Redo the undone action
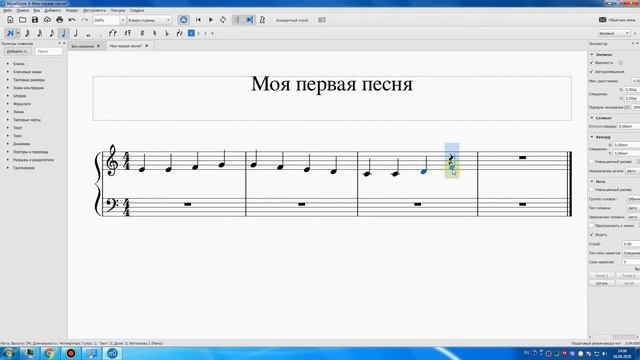Viewport: 640px width, 360px height. point(84,20)
